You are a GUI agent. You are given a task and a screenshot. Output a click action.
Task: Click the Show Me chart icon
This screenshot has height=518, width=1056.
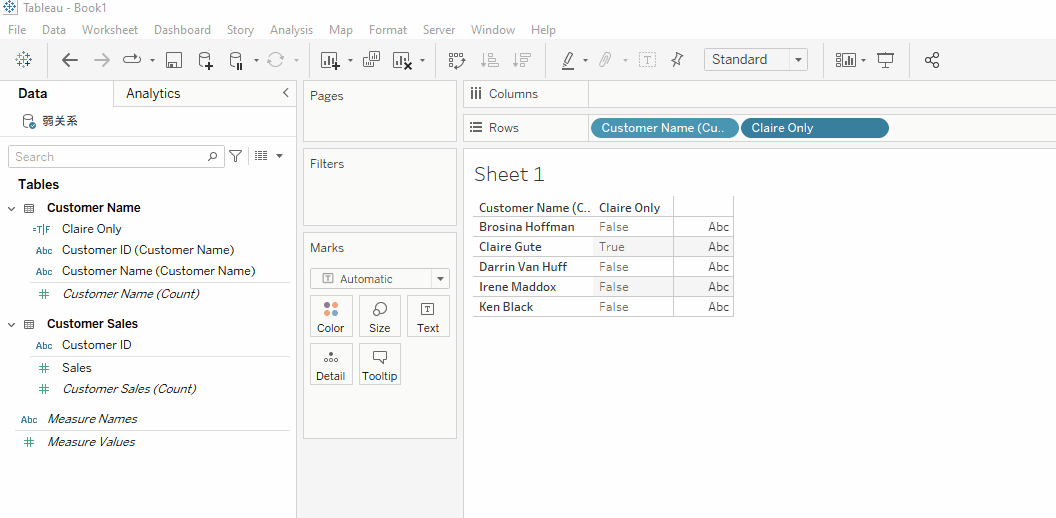(845, 60)
